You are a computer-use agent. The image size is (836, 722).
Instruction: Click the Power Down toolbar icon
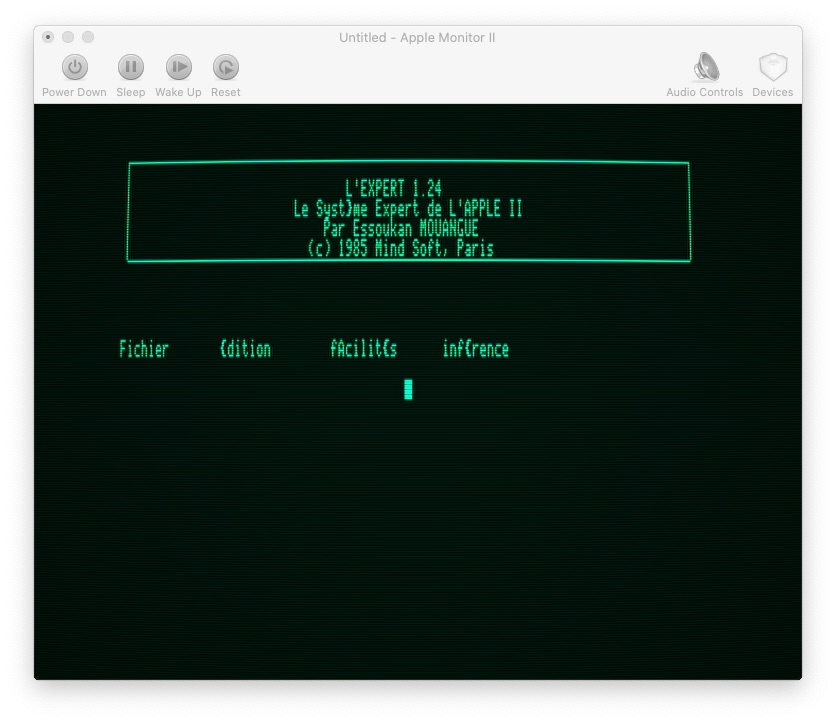(75, 67)
